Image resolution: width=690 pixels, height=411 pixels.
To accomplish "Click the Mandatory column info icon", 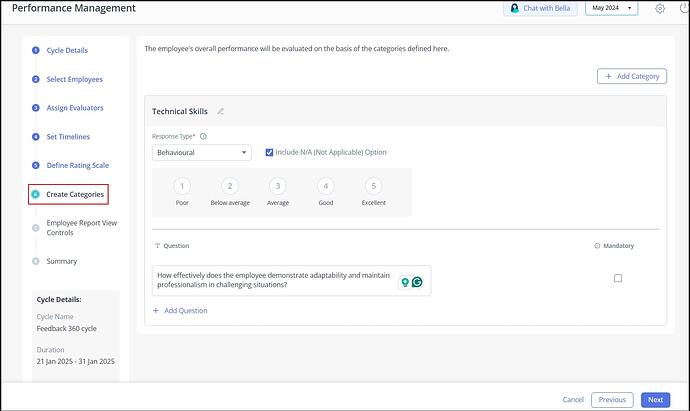I will (597, 245).
